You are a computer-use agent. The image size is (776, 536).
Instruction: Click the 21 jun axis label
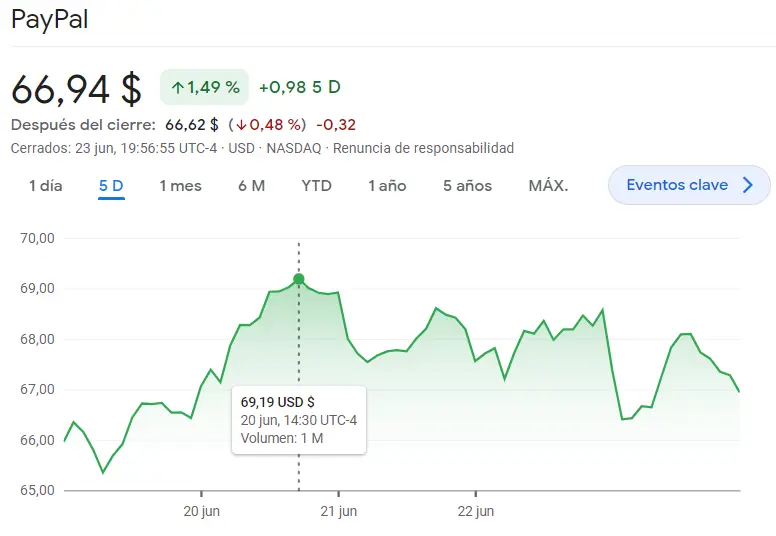pyautogui.click(x=339, y=511)
